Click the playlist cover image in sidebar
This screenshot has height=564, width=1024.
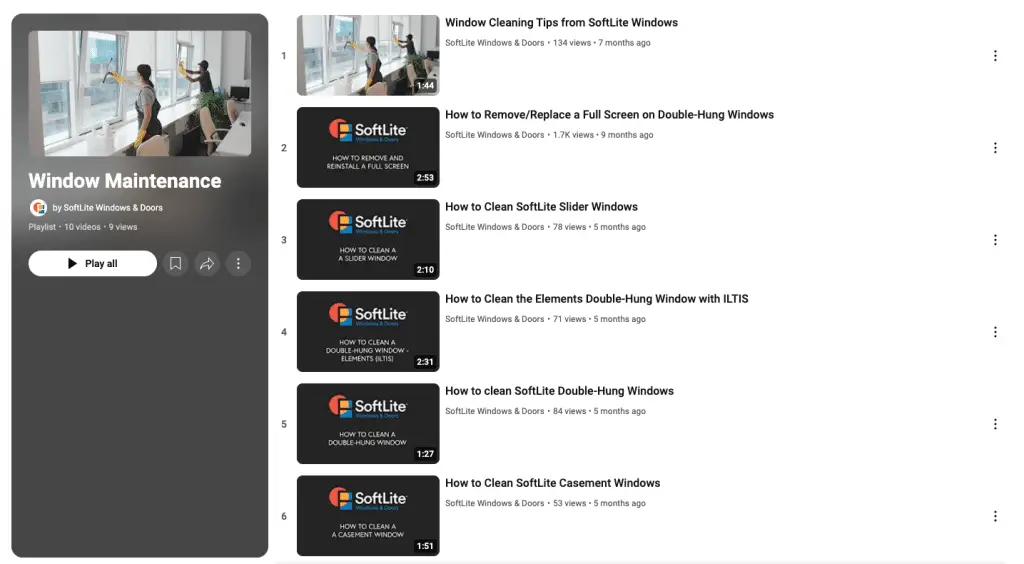[x=140, y=93]
